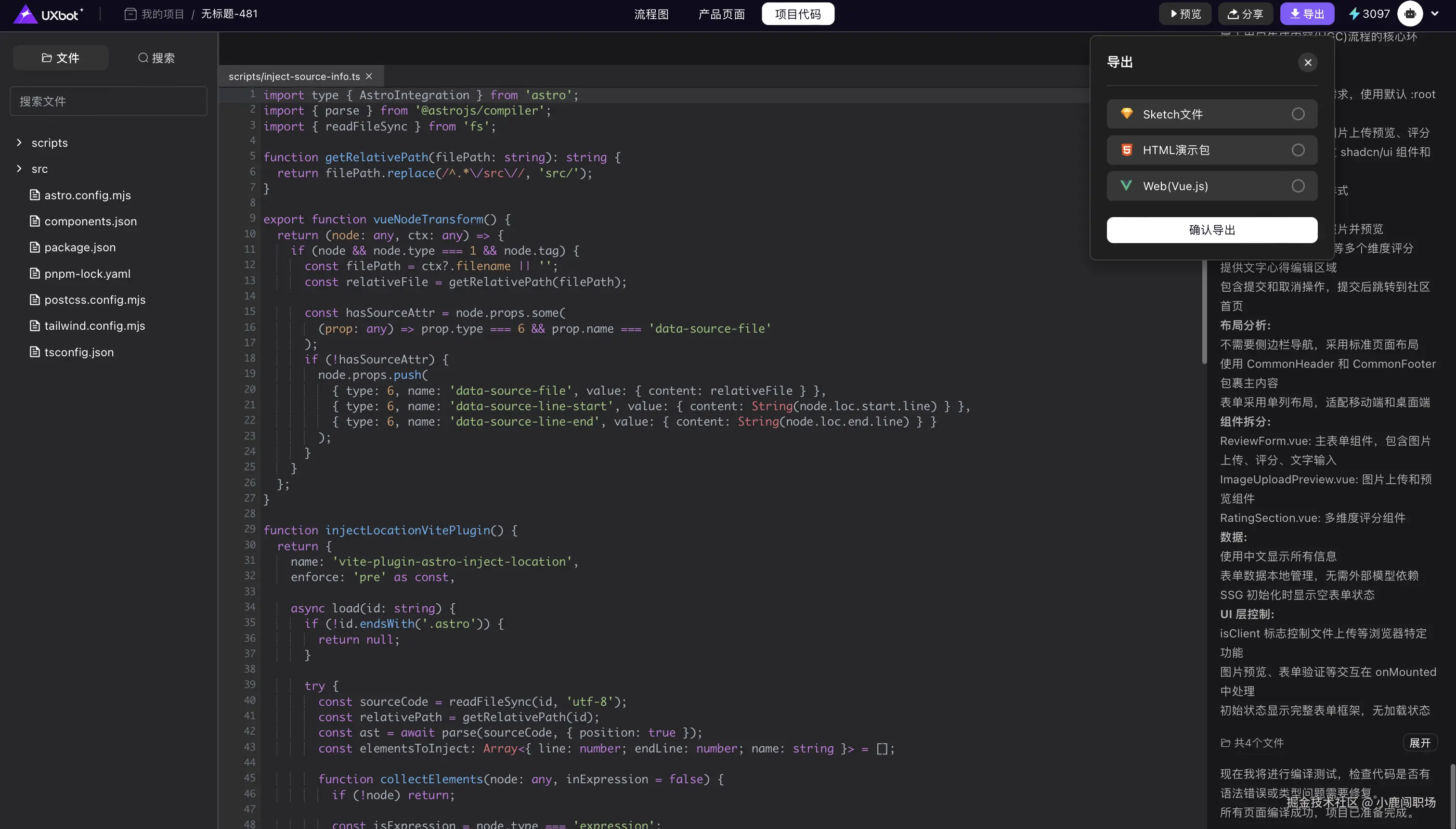1456x829 pixels.
Task: Click the UXbot logo icon
Action: (25, 13)
